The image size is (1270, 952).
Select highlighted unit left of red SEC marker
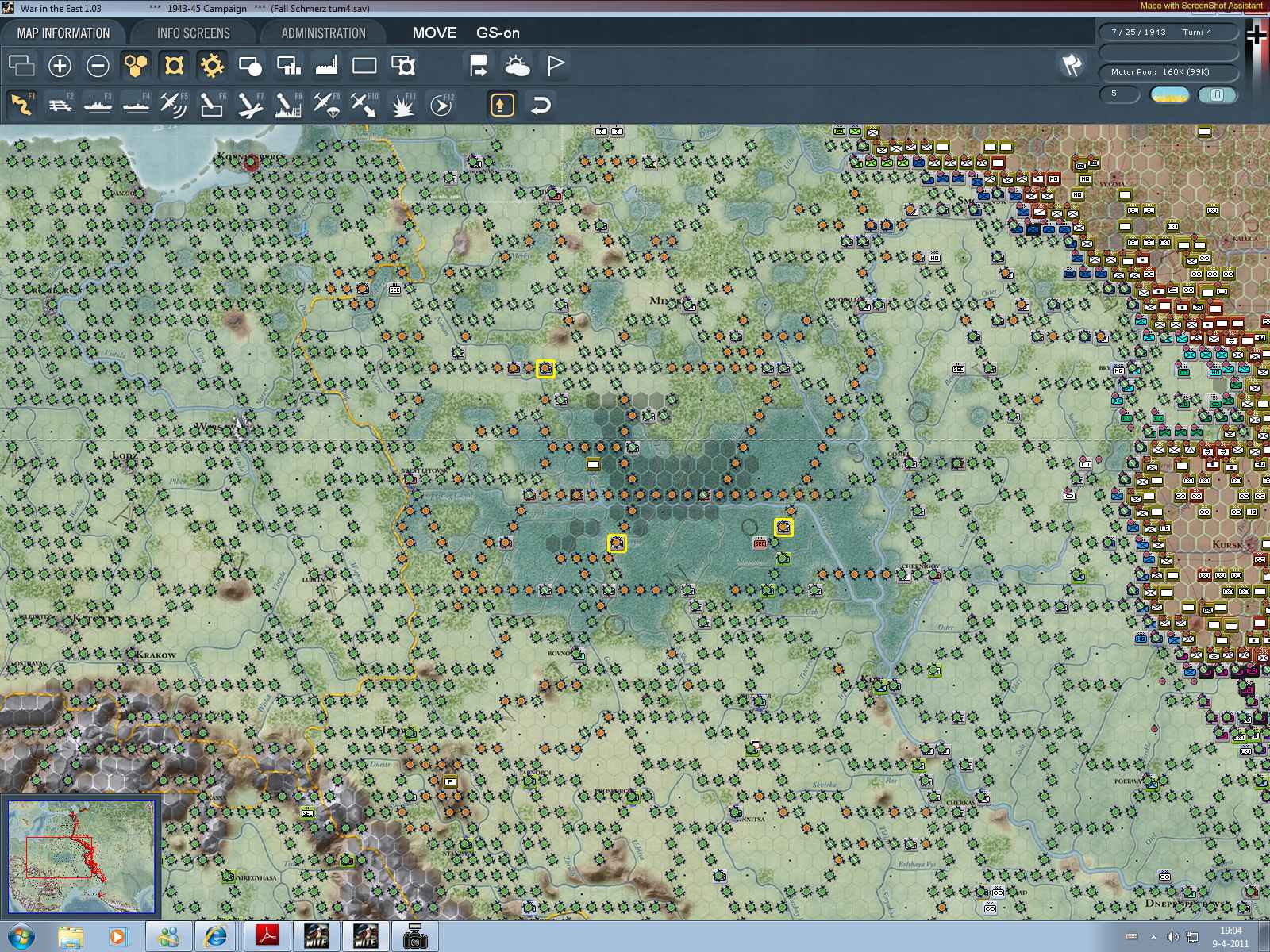coord(617,543)
